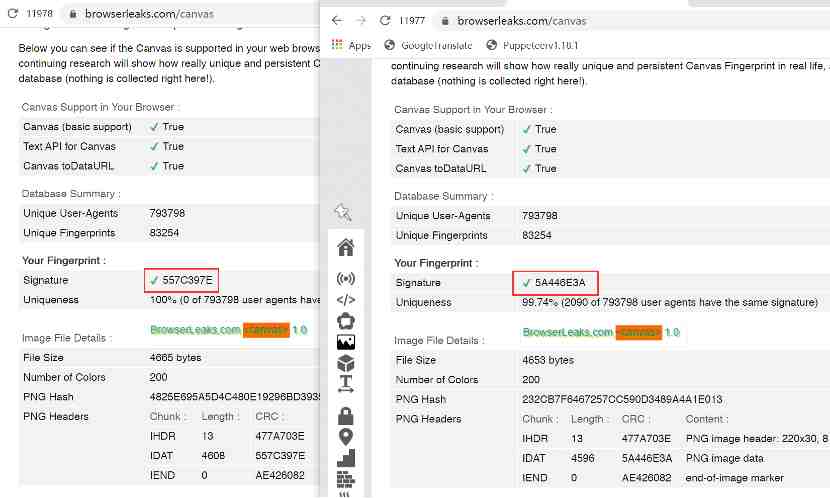Screen dimensions: 830x498
Task: Select the 100% uniqueness text in left window
Action: [x=234, y=300]
